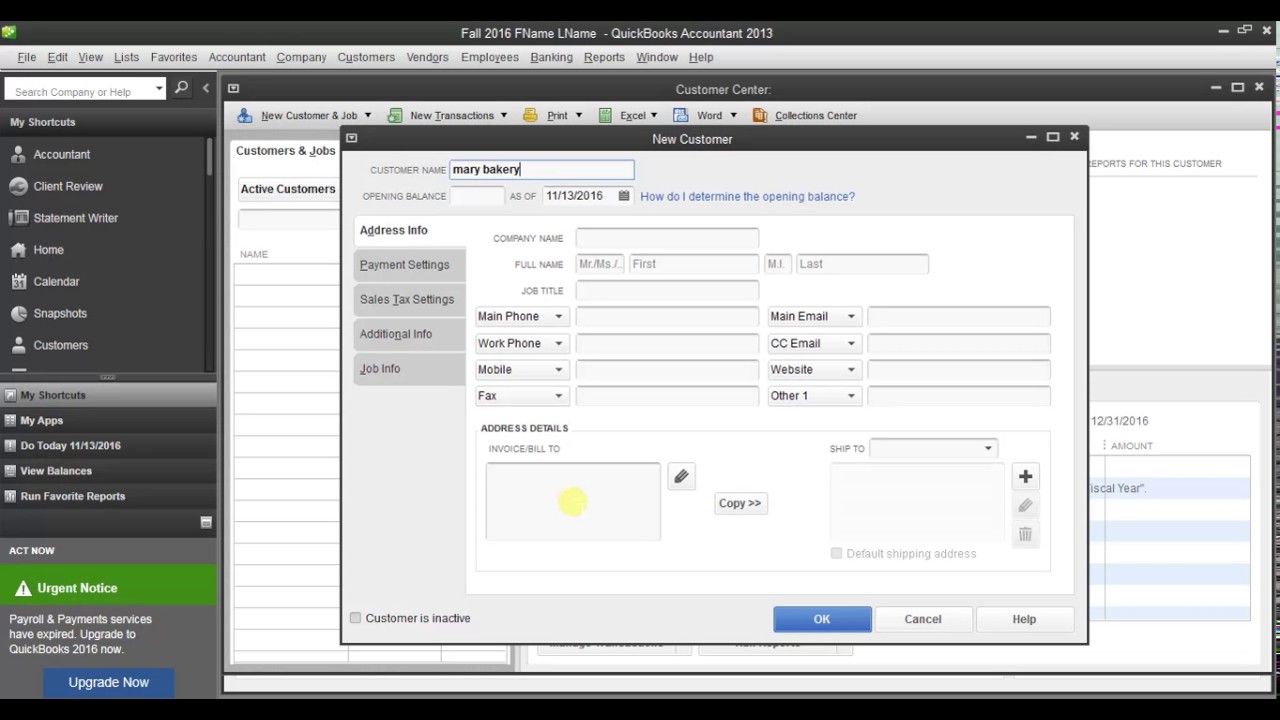Expand the CC Email type dropdown
Image resolution: width=1280 pixels, height=720 pixels.
click(x=851, y=343)
